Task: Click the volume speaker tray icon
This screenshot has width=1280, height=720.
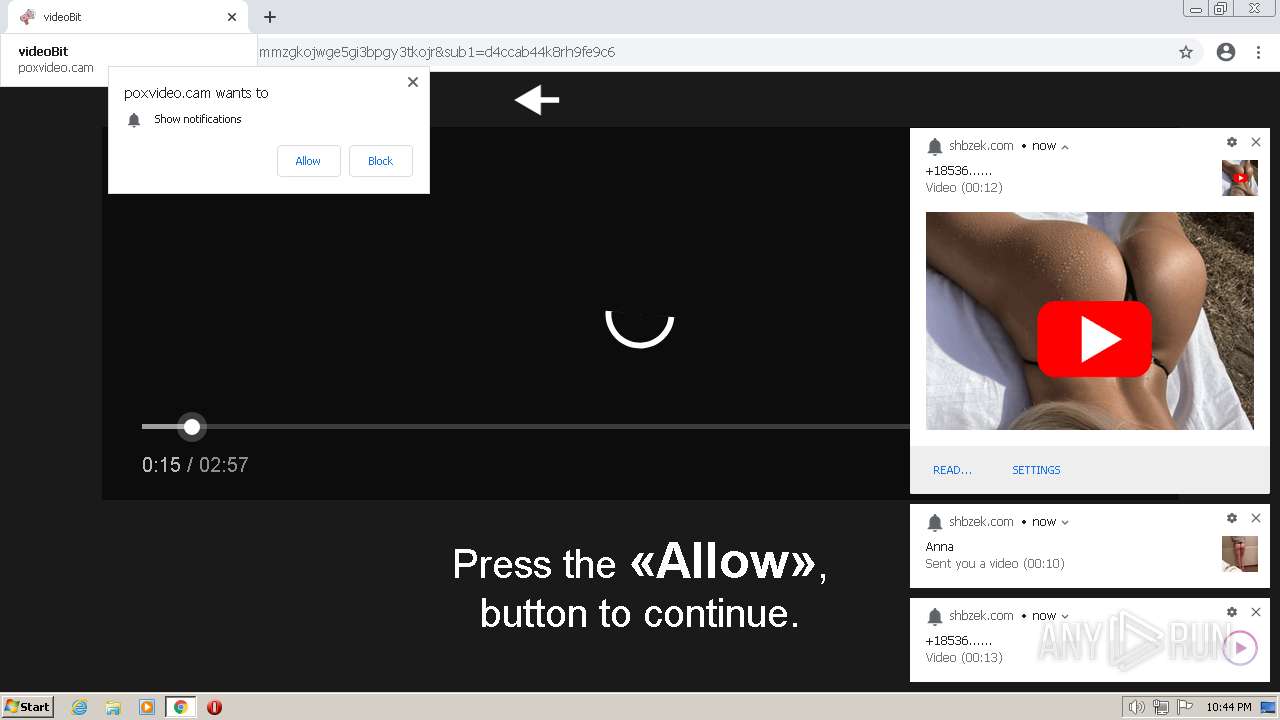Action: coord(1137,707)
